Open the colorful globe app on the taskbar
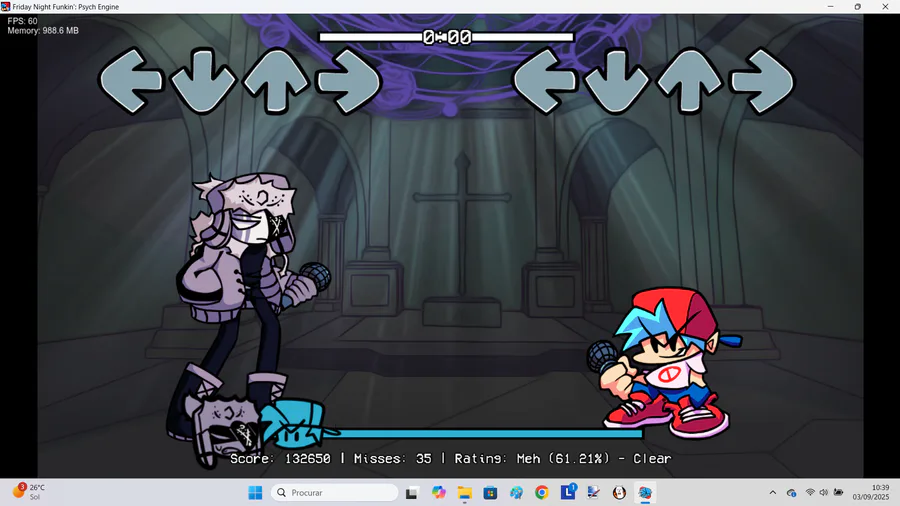Screen dimensions: 900x506 516,492
